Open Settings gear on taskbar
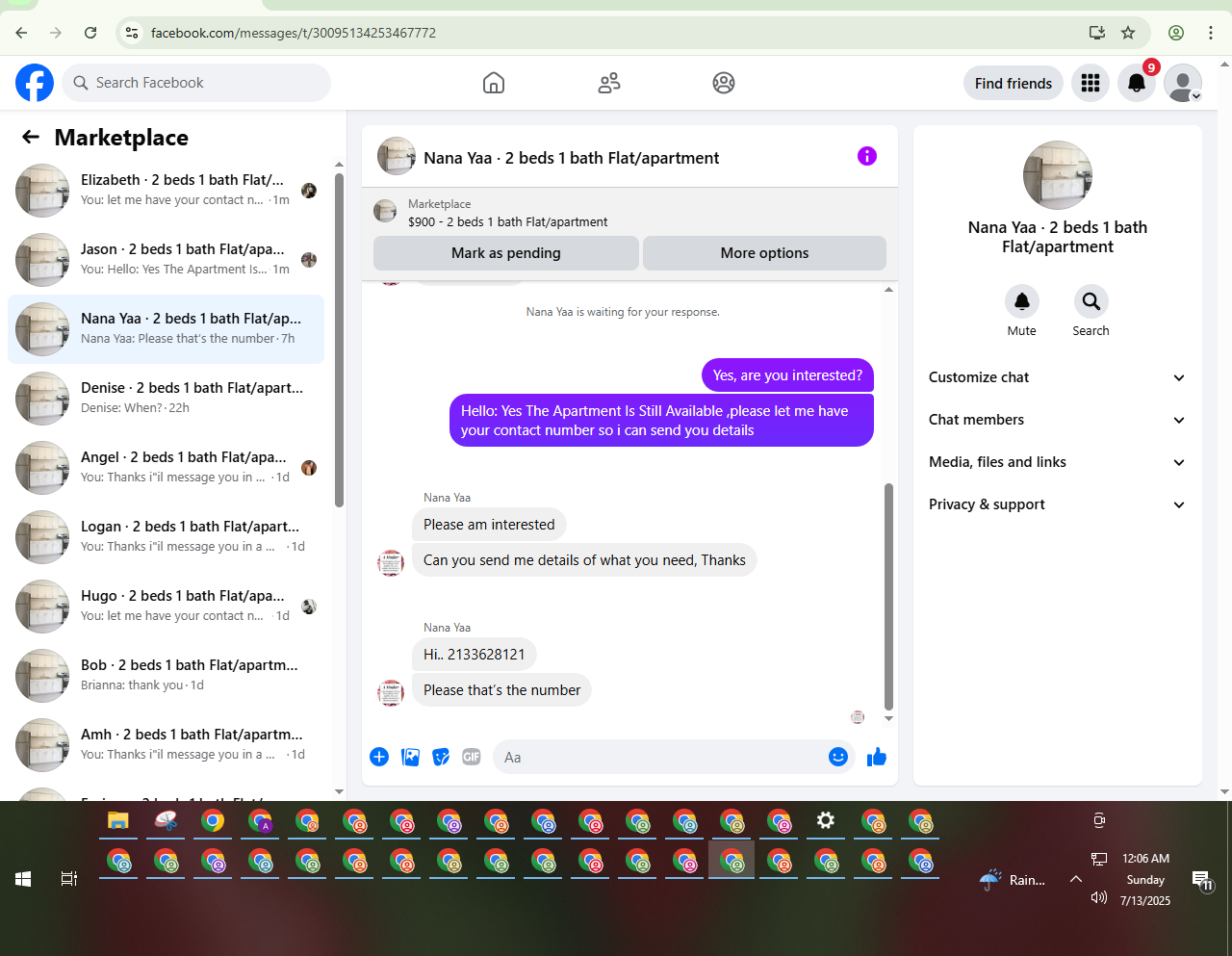This screenshot has height=956, width=1232. (x=826, y=821)
